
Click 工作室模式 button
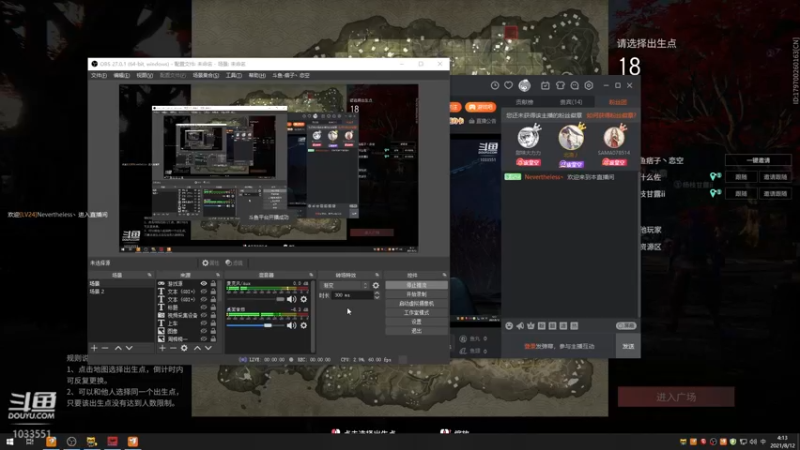416,313
